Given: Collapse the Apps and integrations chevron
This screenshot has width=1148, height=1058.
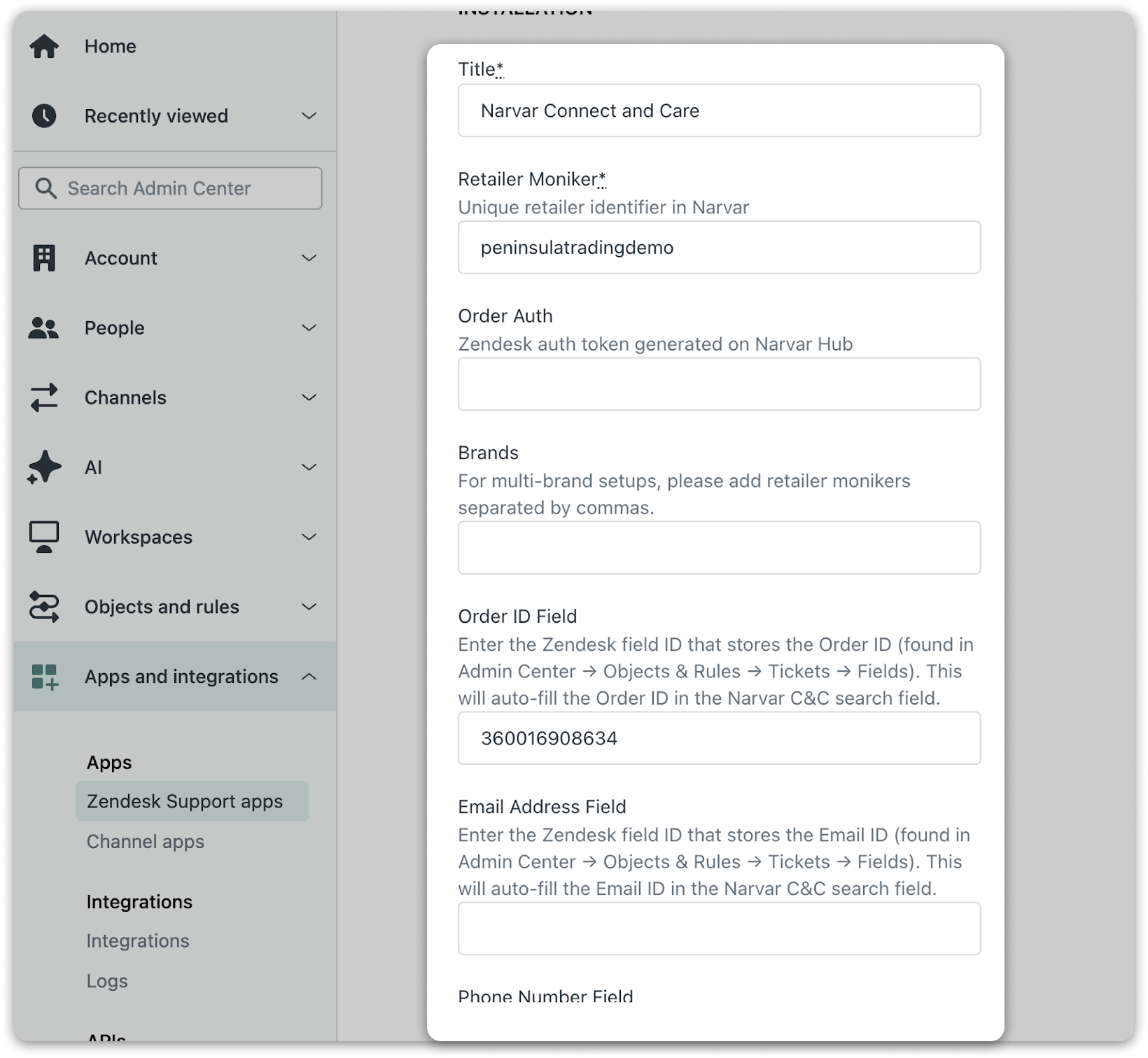Looking at the screenshot, I should click(309, 677).
